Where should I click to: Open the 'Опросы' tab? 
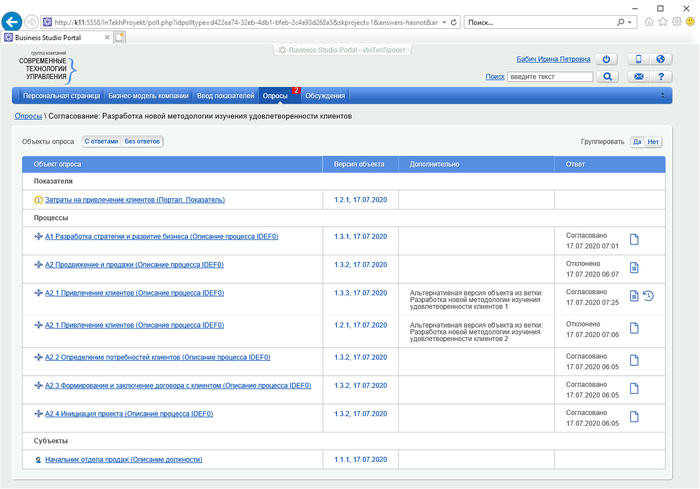[x=275, y=96]
